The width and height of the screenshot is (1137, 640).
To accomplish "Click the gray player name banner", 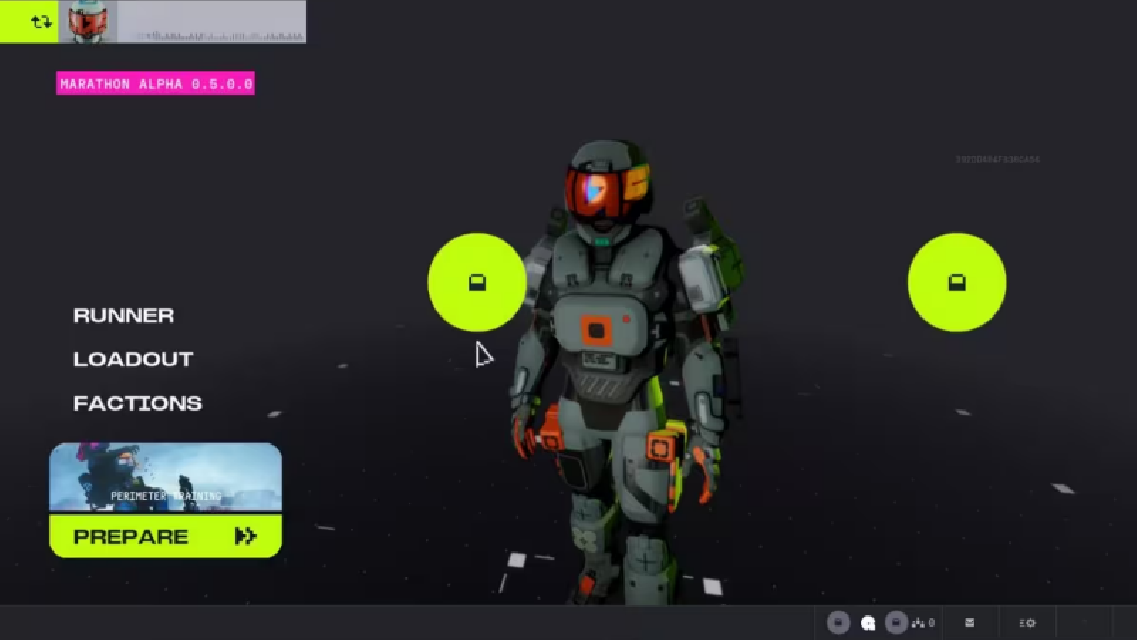I will coord(211,21).
